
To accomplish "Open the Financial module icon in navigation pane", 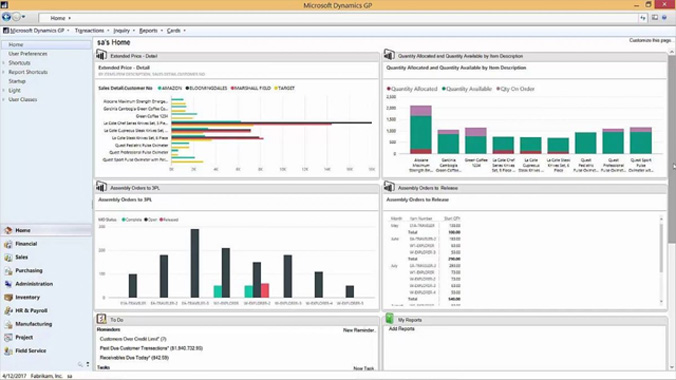I will click(x=8, y=244).
